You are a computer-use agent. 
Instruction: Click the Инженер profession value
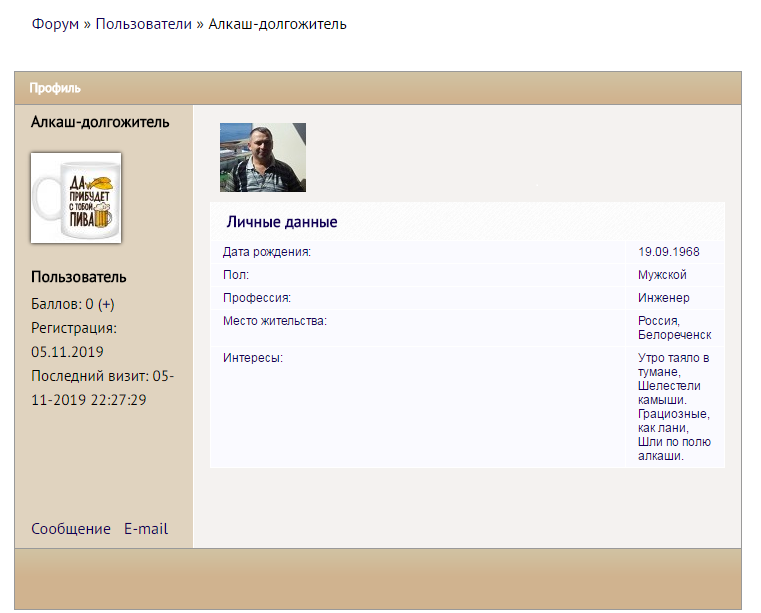[663, 298]
